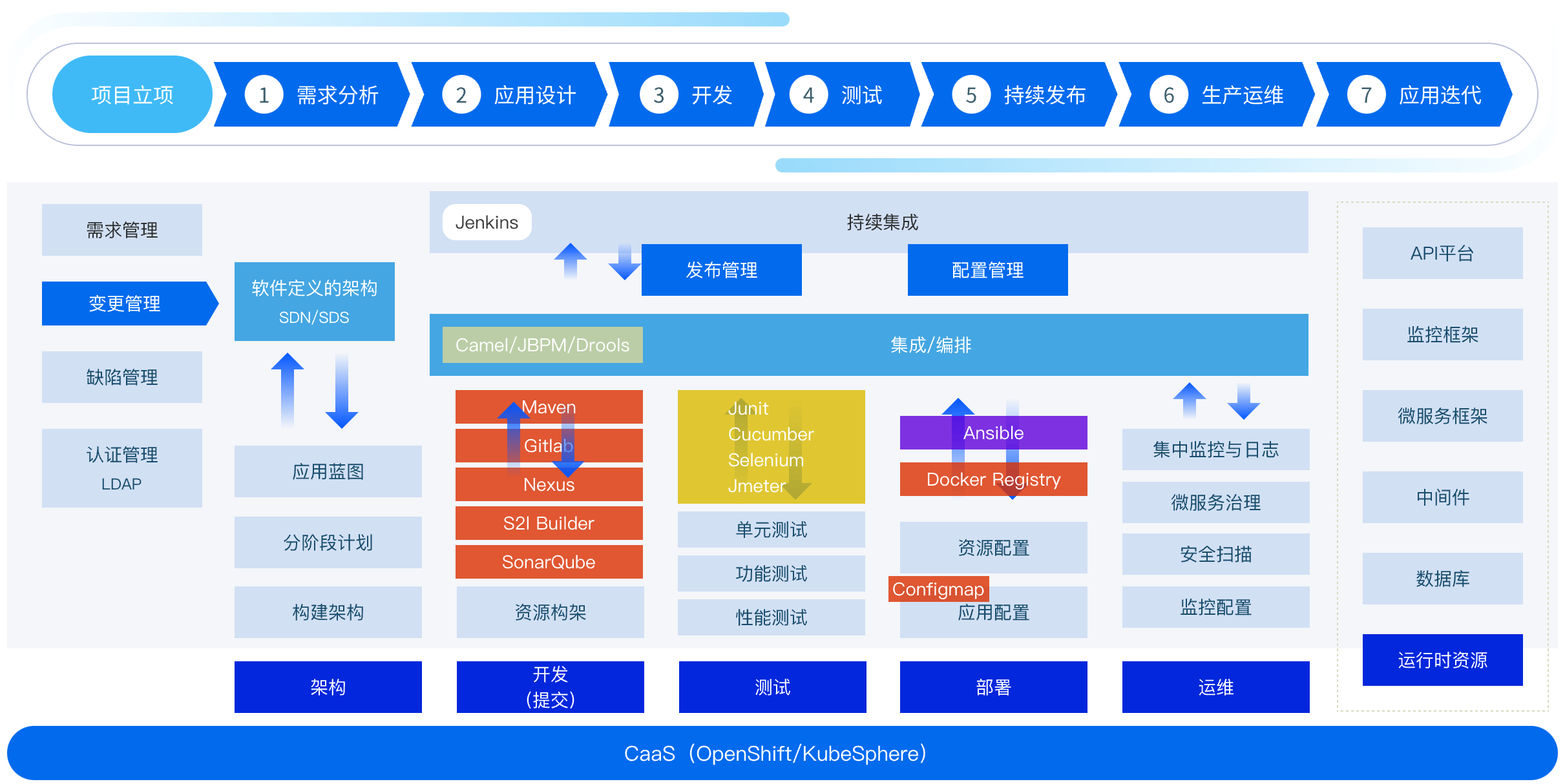Click the number 5 circle before 持续发布
Viewport: 1565px width, 784px height.
click(x=971, y=95)
